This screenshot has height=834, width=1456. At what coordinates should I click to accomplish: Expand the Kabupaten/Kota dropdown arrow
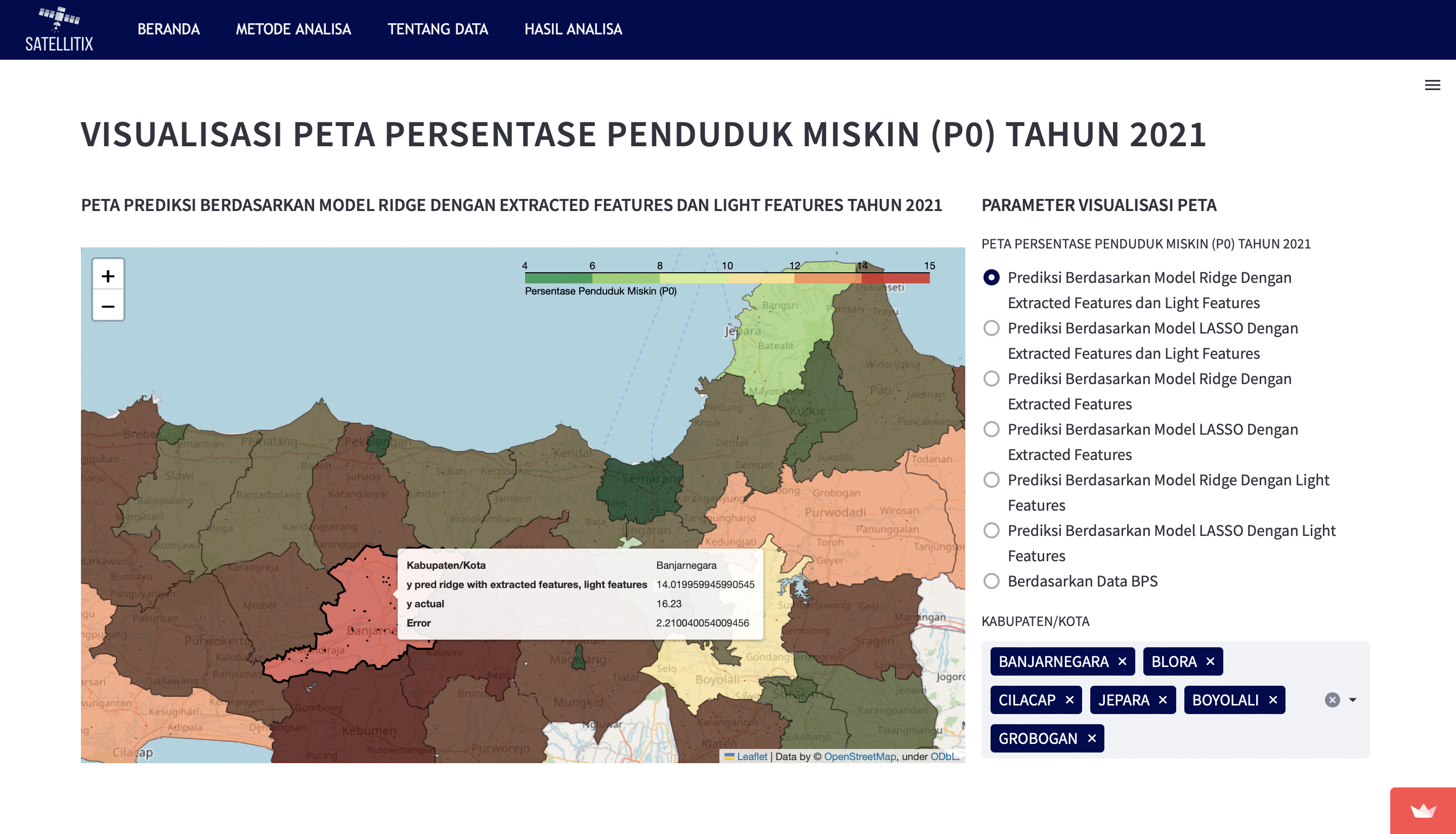pyautogui.click(x=1352, y=700)
